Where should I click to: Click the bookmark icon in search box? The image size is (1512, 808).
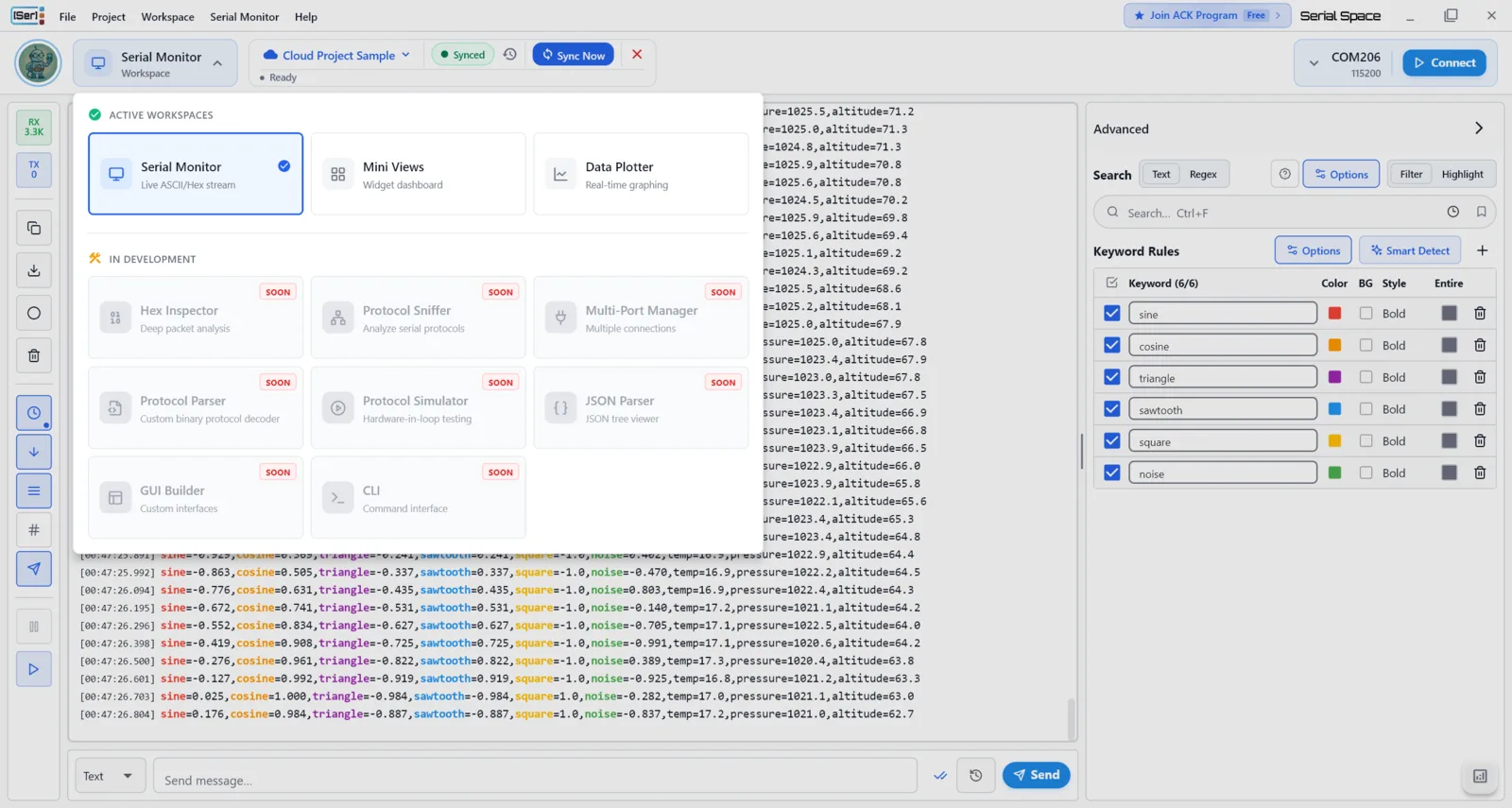point(1482,213)
